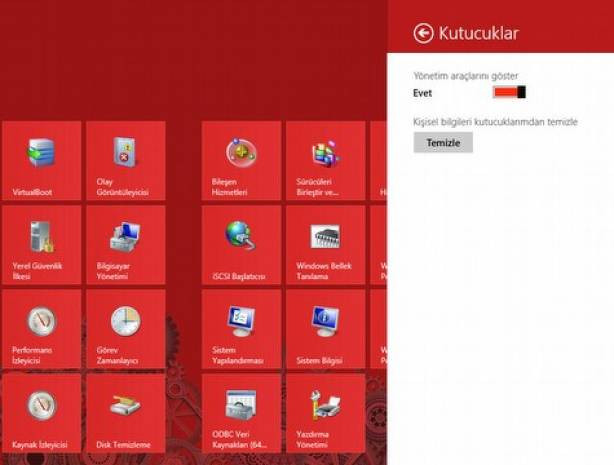Open ODBC Veri Kaynakları tile
Screen dimensions: 614x465
241,413
